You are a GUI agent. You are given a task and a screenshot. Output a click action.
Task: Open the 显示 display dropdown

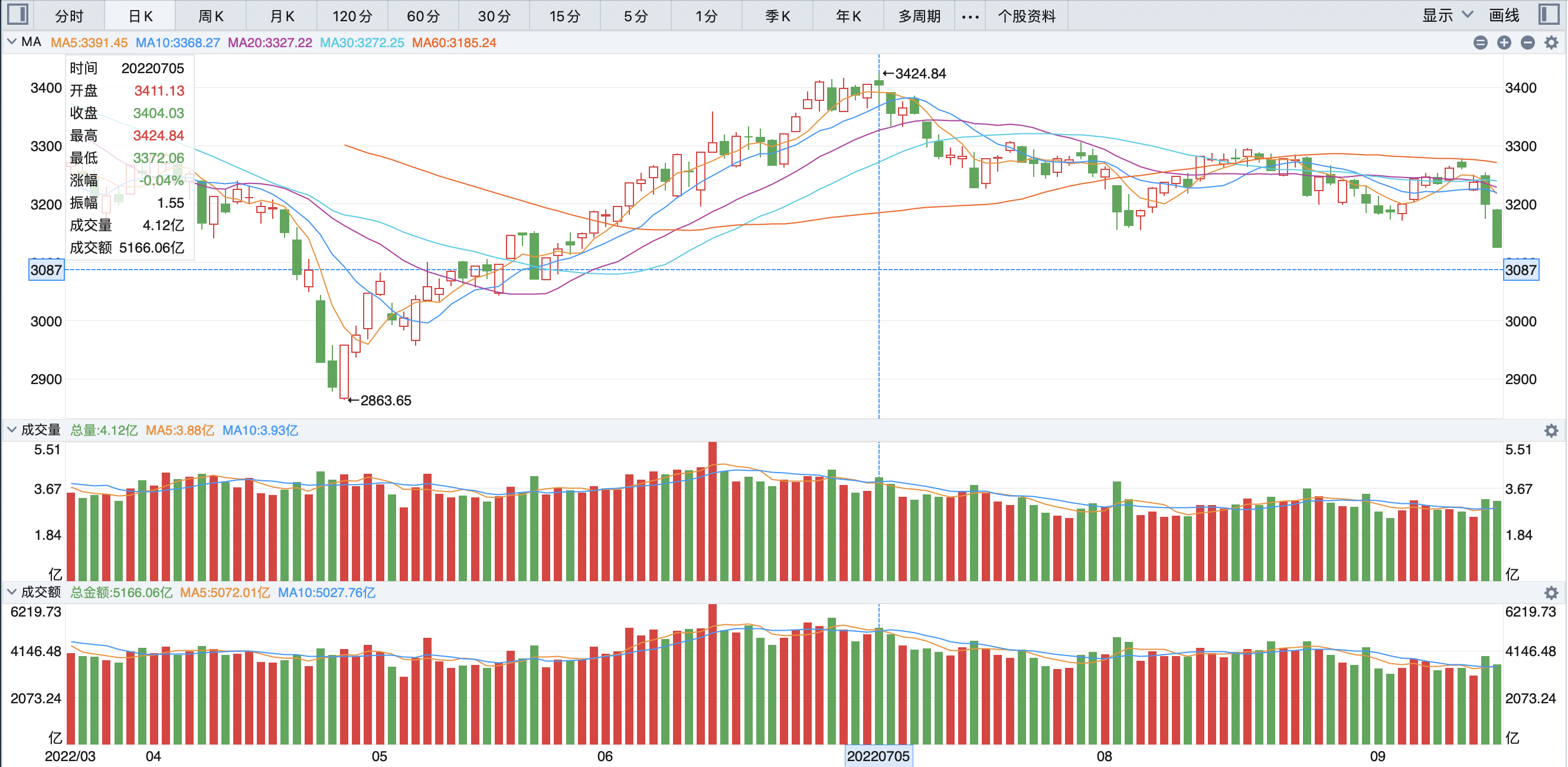[x=1447, y=15]
